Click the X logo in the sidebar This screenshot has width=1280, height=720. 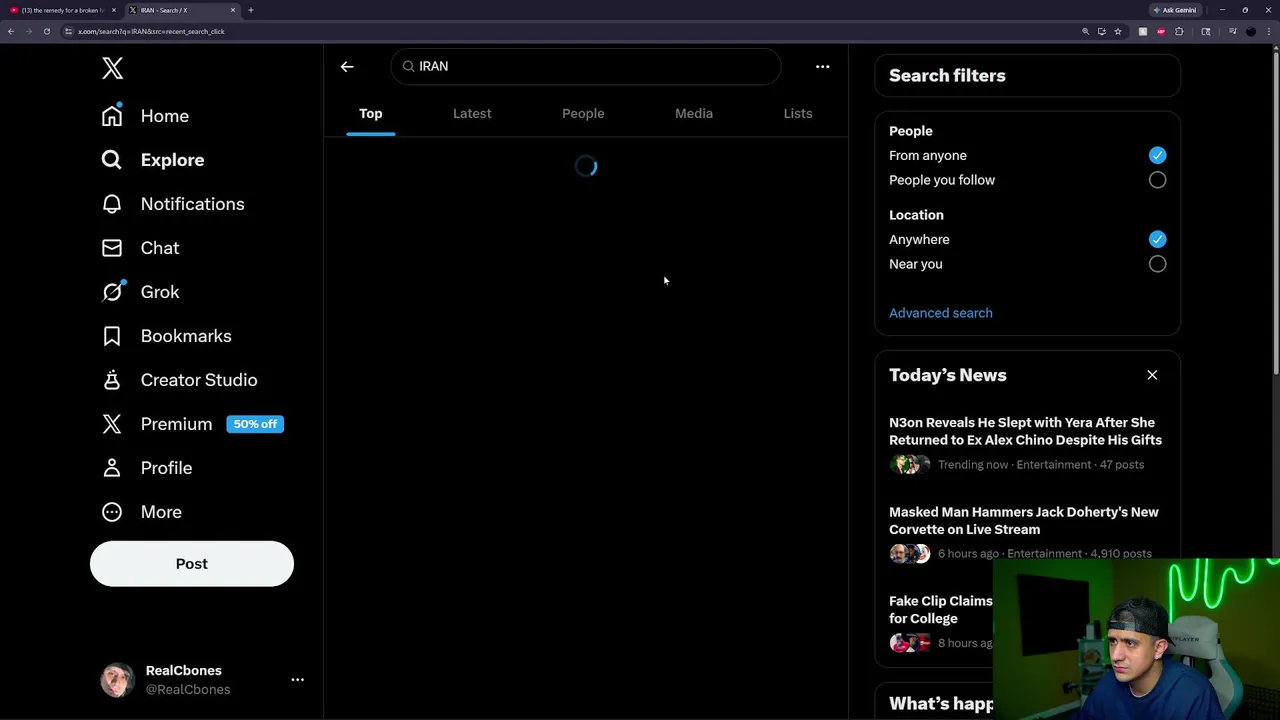112,68
